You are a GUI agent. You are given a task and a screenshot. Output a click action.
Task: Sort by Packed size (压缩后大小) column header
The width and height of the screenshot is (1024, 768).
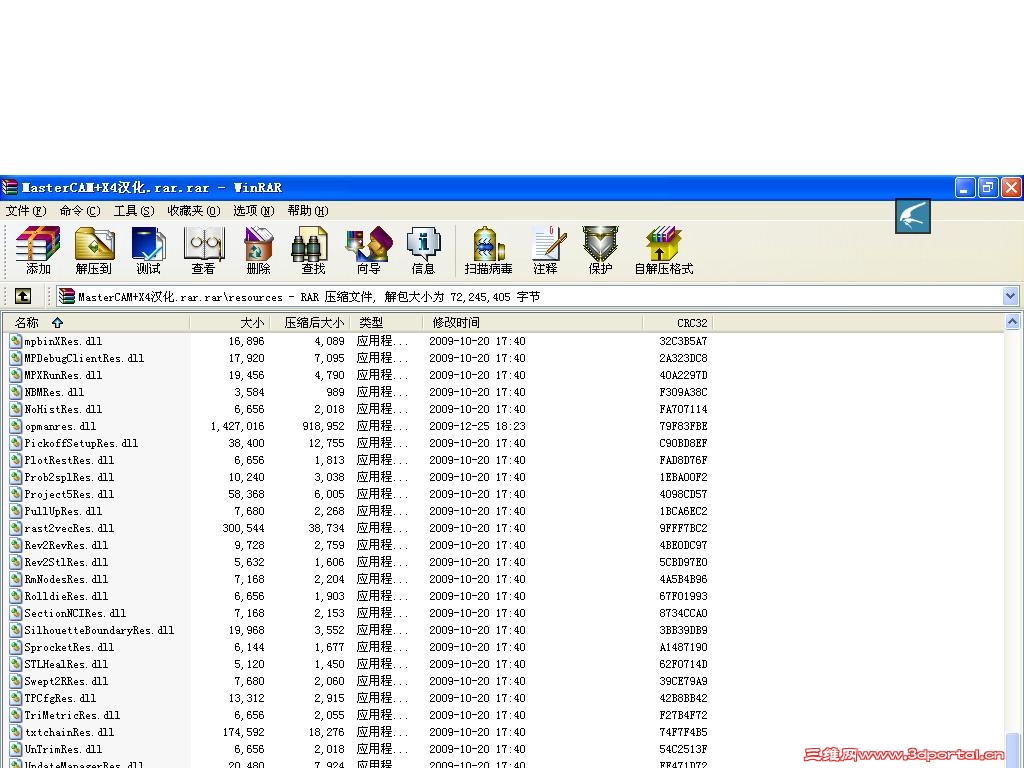310,323
